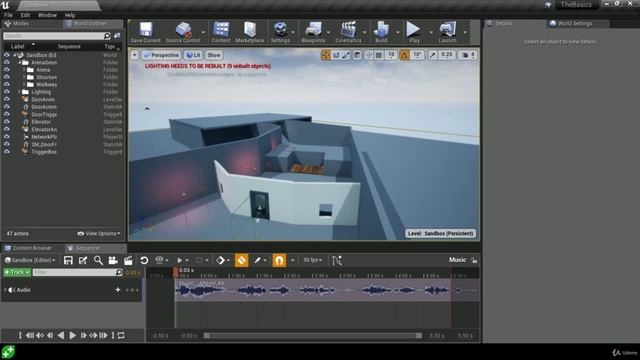The image size is (640, 360).
Task: Click the Sequencer save icon
Action: coord(68,260)
